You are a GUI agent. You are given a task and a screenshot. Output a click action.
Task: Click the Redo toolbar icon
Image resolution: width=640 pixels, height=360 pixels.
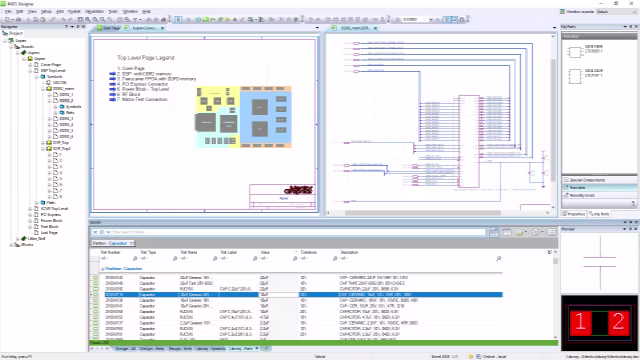pyautogui.click(x=70, y=19)
